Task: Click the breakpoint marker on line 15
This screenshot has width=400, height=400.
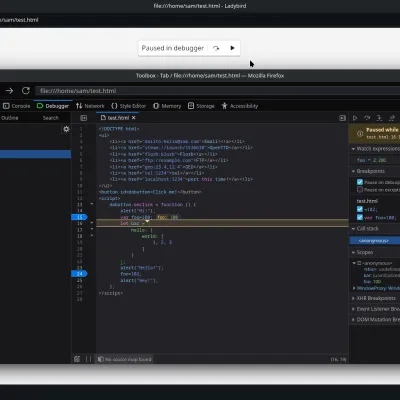Action: [x=79, y=217]
